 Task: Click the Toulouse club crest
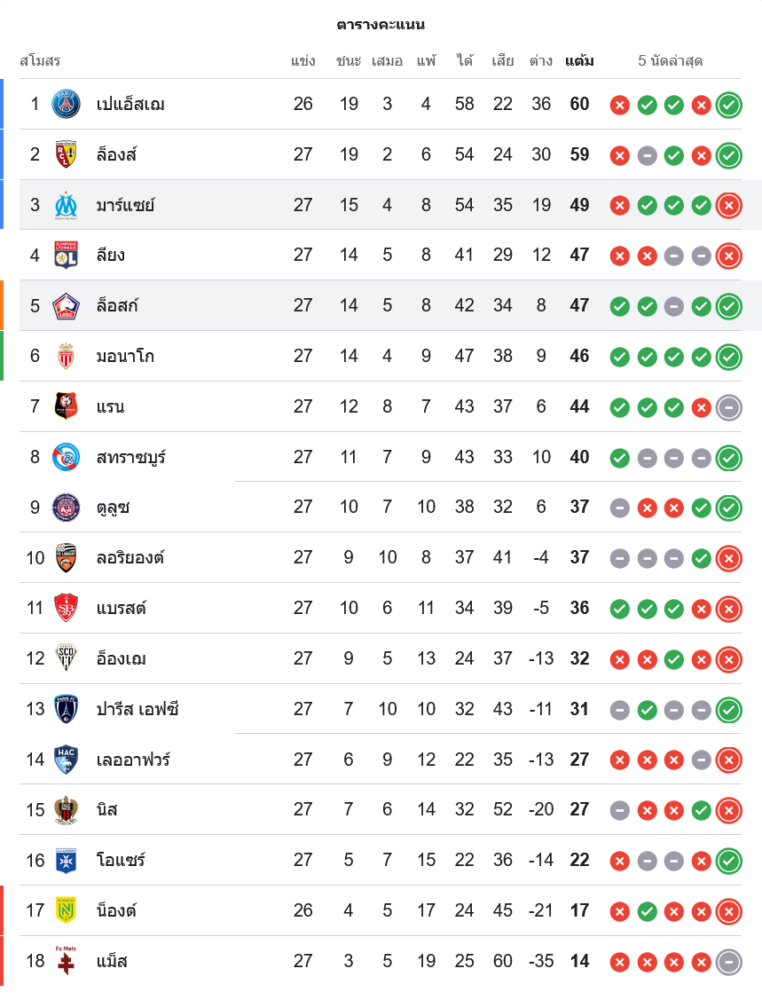pos(66,507)
